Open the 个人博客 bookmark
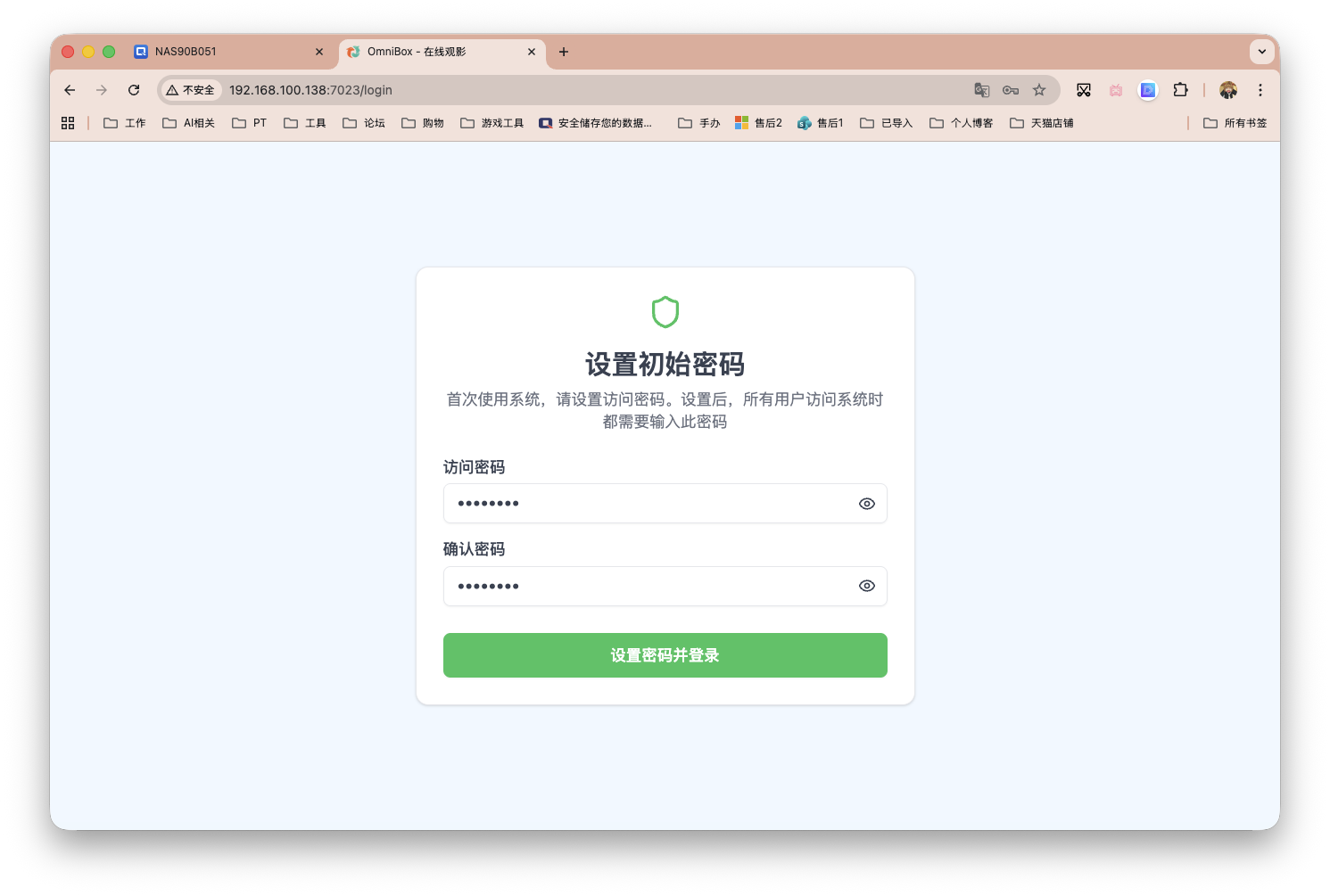 961,122
